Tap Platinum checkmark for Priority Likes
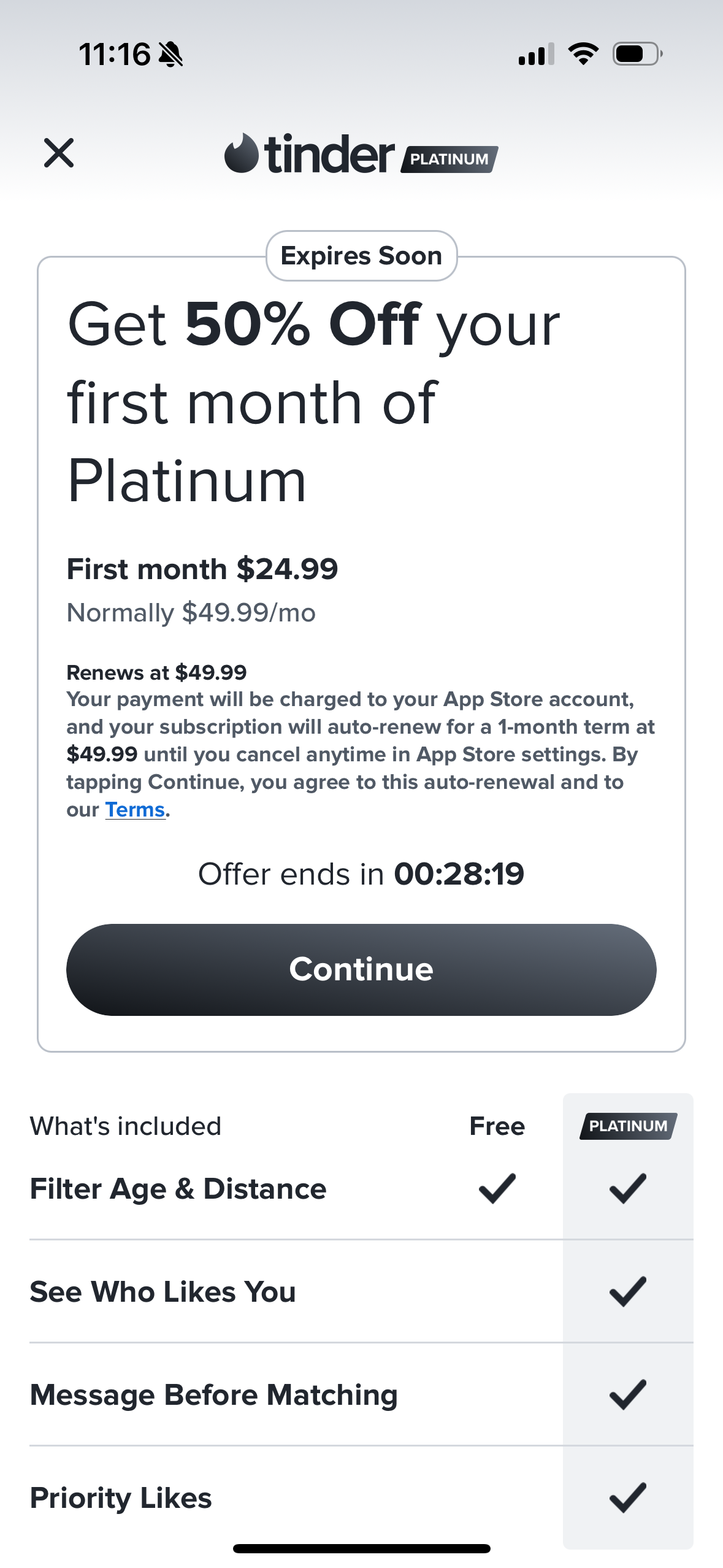Viewport: 723px width, 1568px height. point(627,1497)
